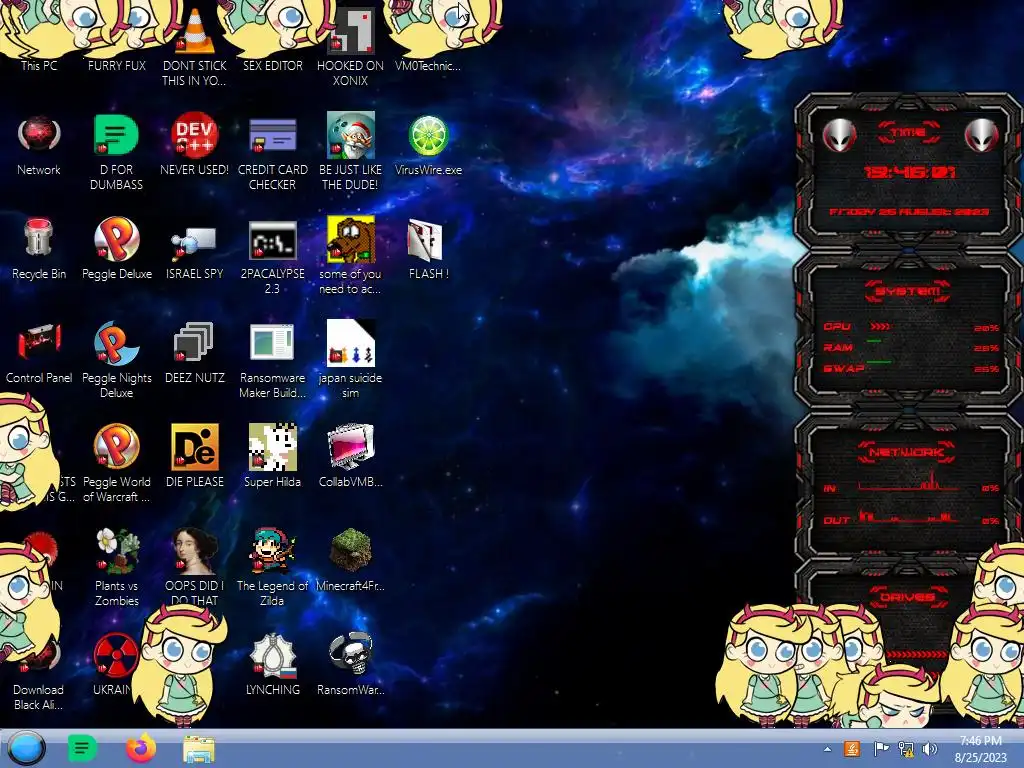Screen dimensions: 1024x768
Task: Open the Ransomware Maker Build icon
Action: tap(272, 343)
